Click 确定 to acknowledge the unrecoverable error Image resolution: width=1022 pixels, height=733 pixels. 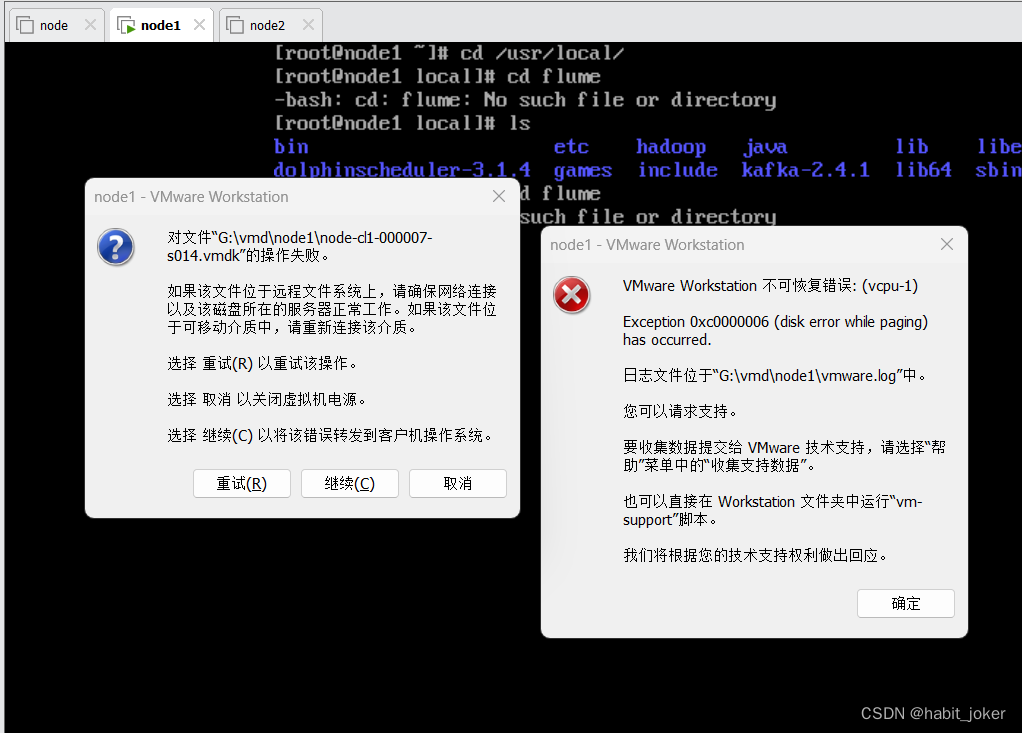tap(905, 603)
